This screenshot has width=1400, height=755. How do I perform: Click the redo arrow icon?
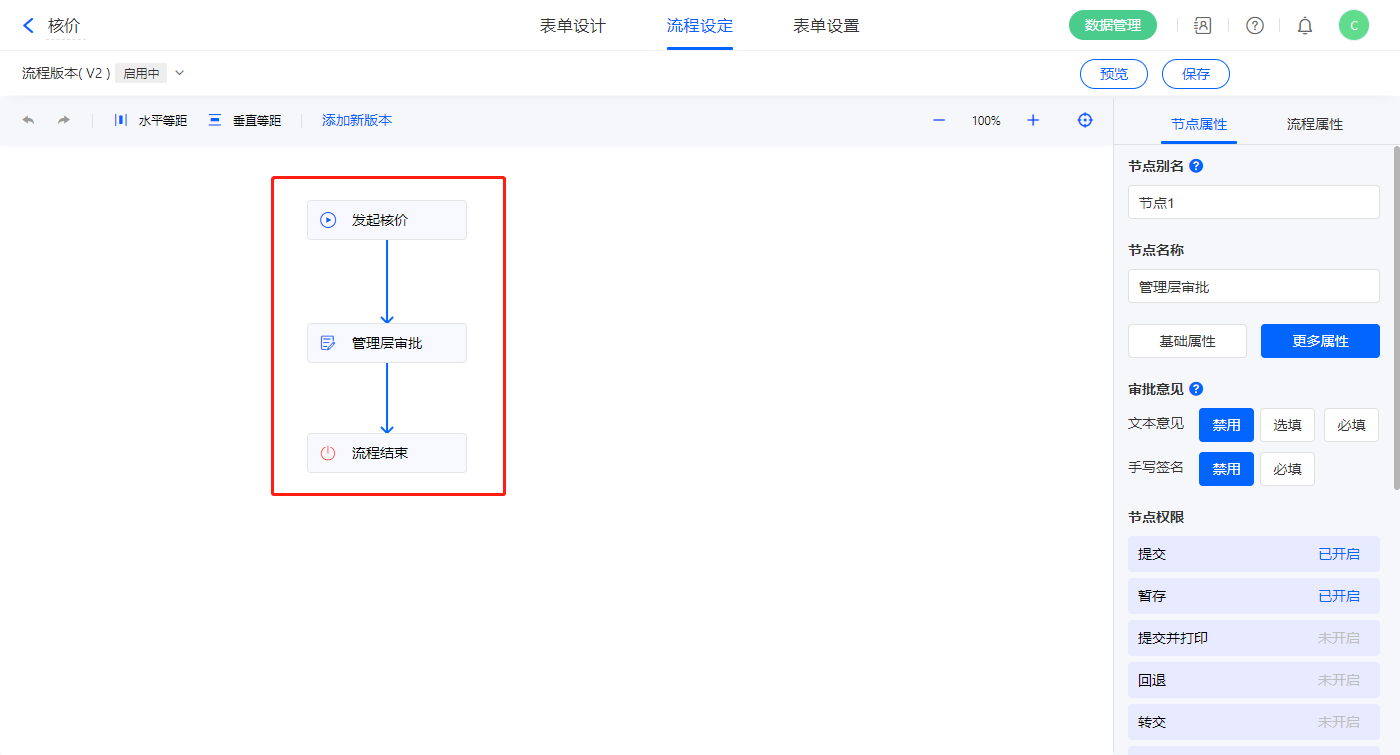pos(64,120)
